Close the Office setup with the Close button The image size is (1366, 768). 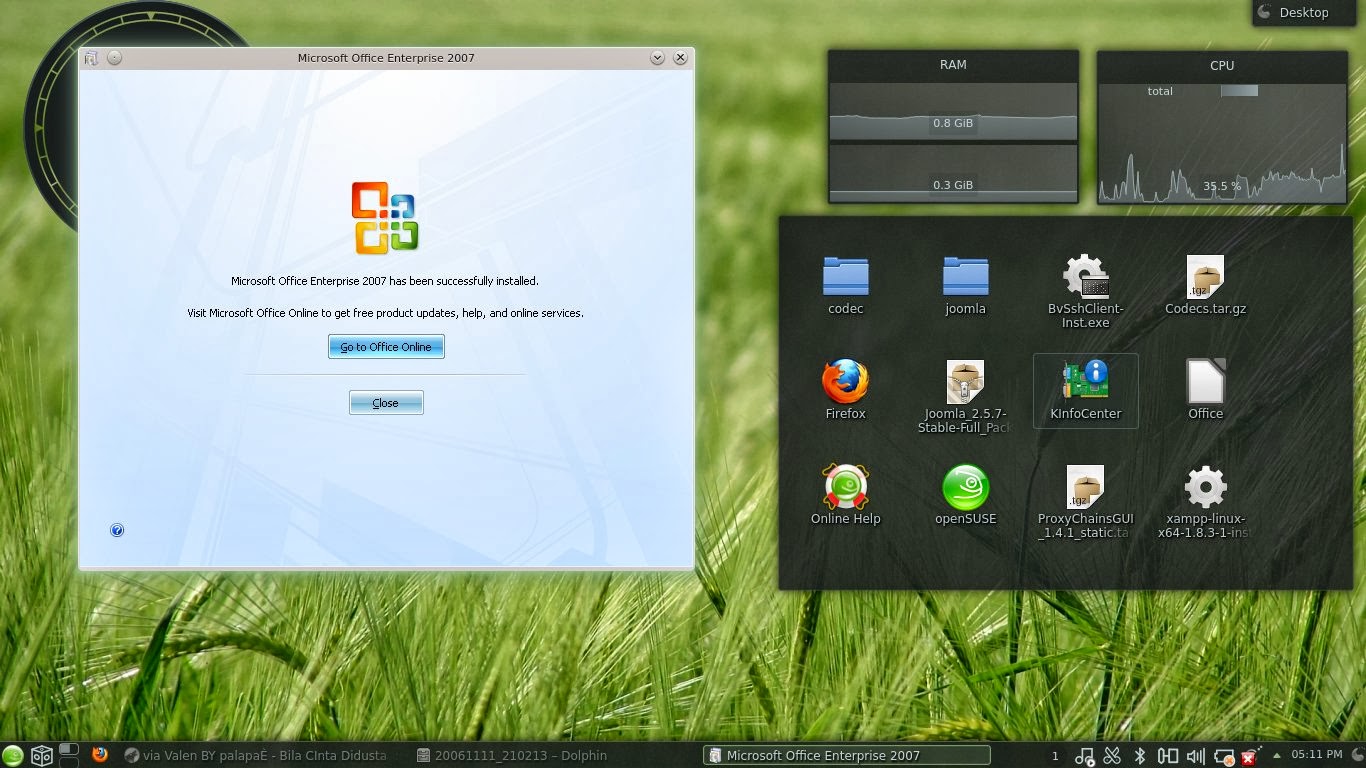[x=386, y=402]
